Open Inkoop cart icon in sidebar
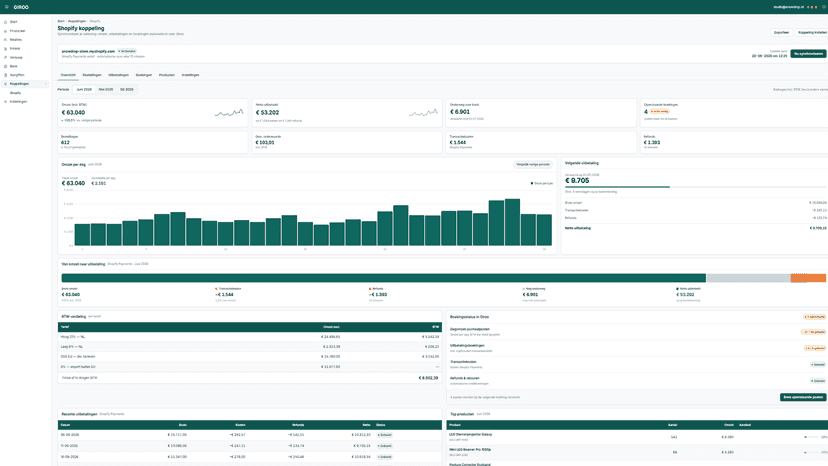The image size is (828, 466). click(6, 49)
